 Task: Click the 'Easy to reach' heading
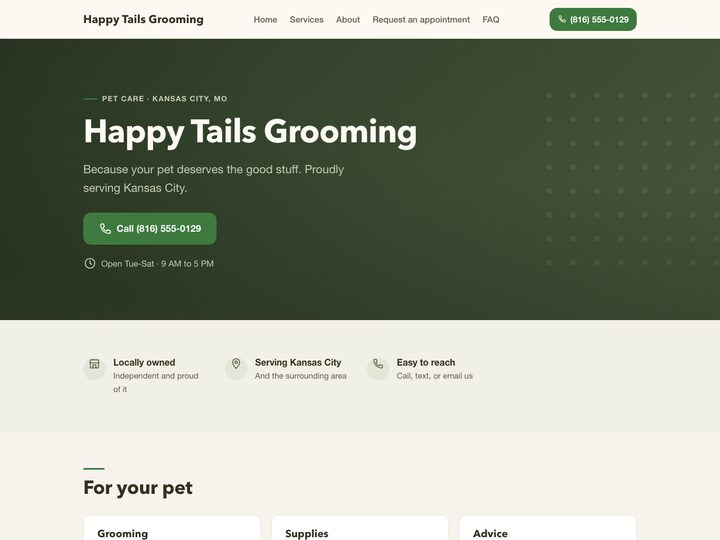tap(426, 362)
